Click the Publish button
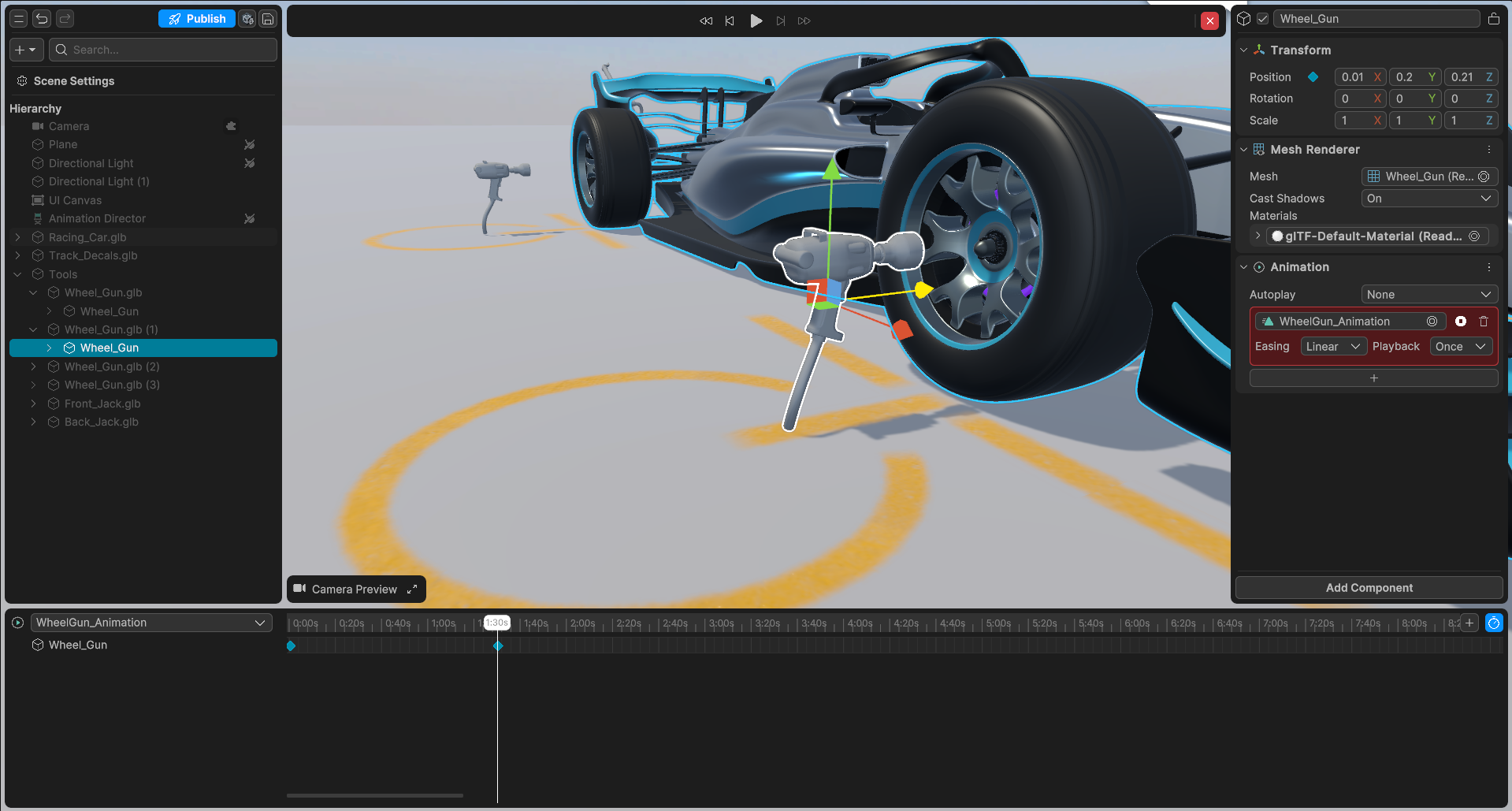The image size is (1512, 811). (197, 19)
